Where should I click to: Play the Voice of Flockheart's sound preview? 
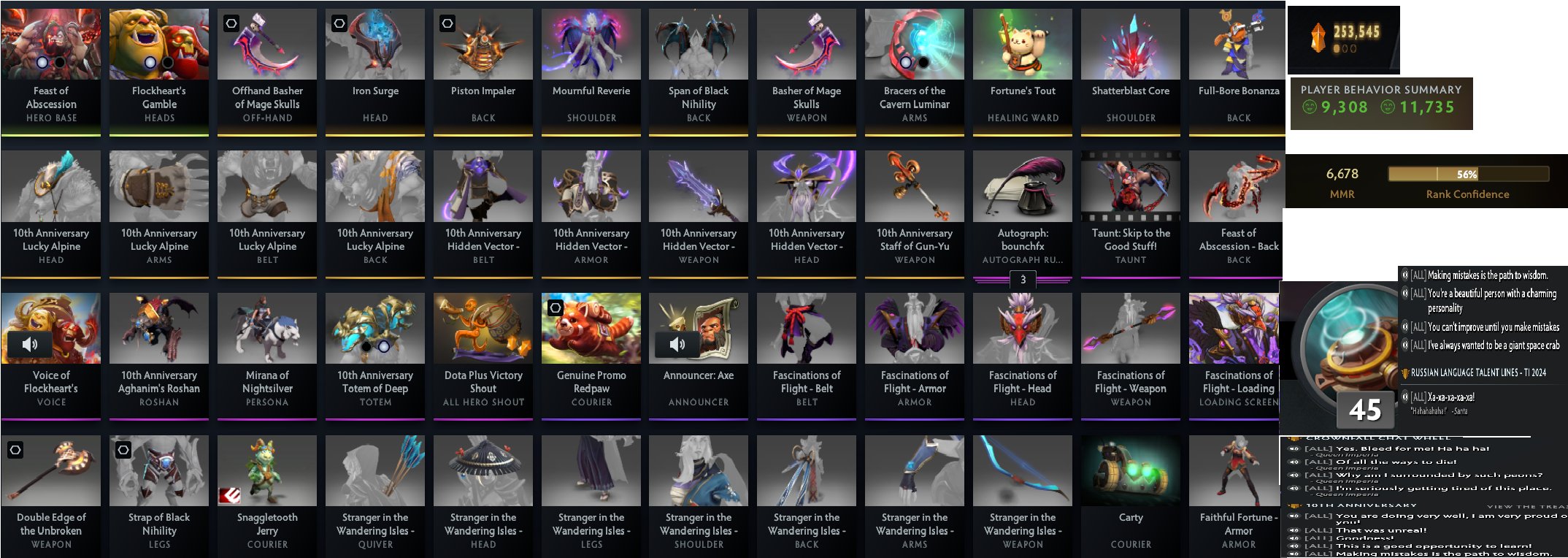[30, 344]
